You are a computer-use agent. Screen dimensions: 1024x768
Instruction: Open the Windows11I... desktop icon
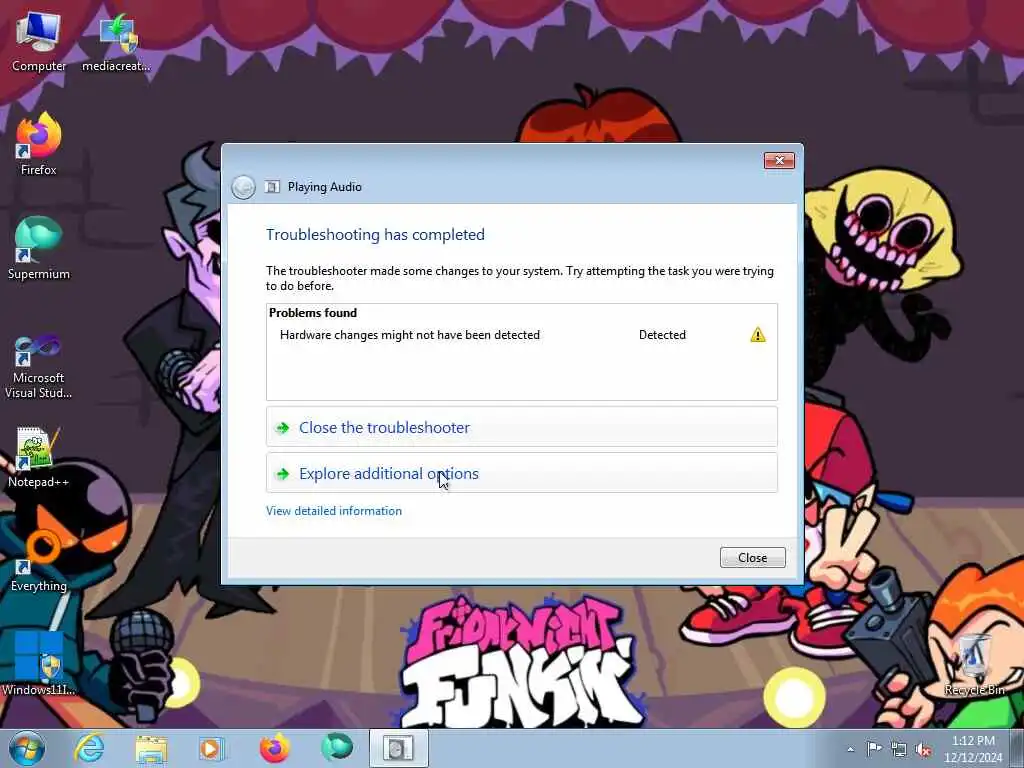click(38, 663)
